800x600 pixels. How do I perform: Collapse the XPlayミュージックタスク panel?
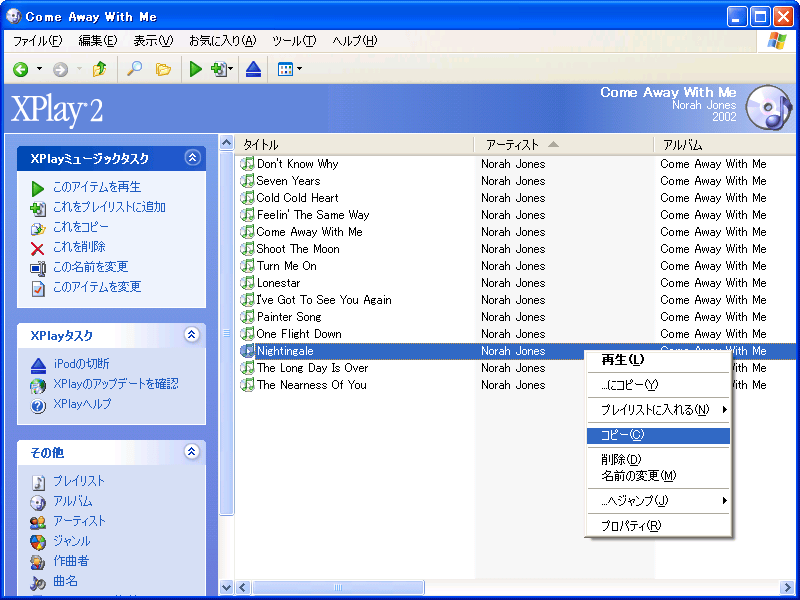click(x=192, y=158)
